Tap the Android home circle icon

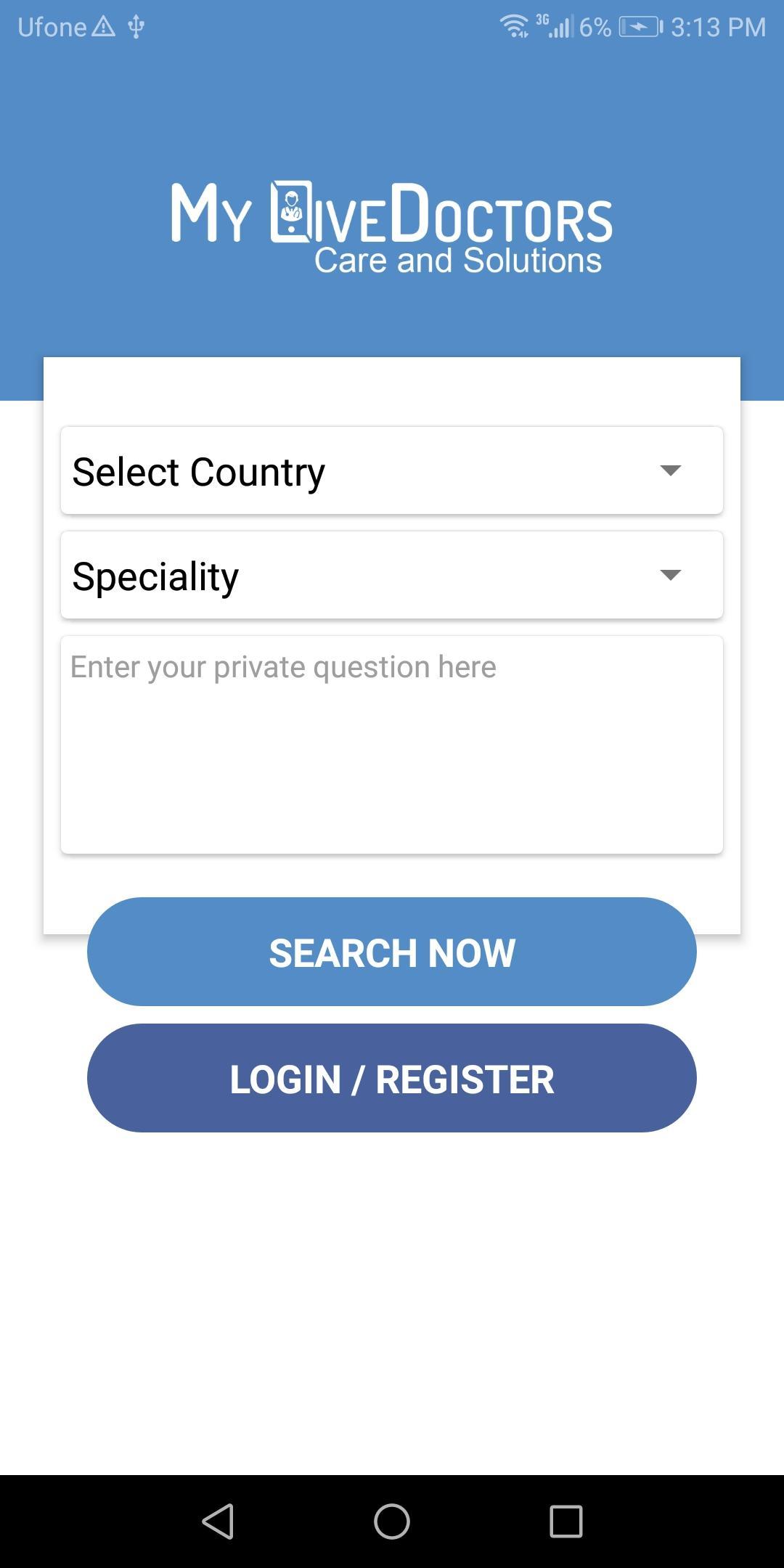click(x=392, y=1521)
